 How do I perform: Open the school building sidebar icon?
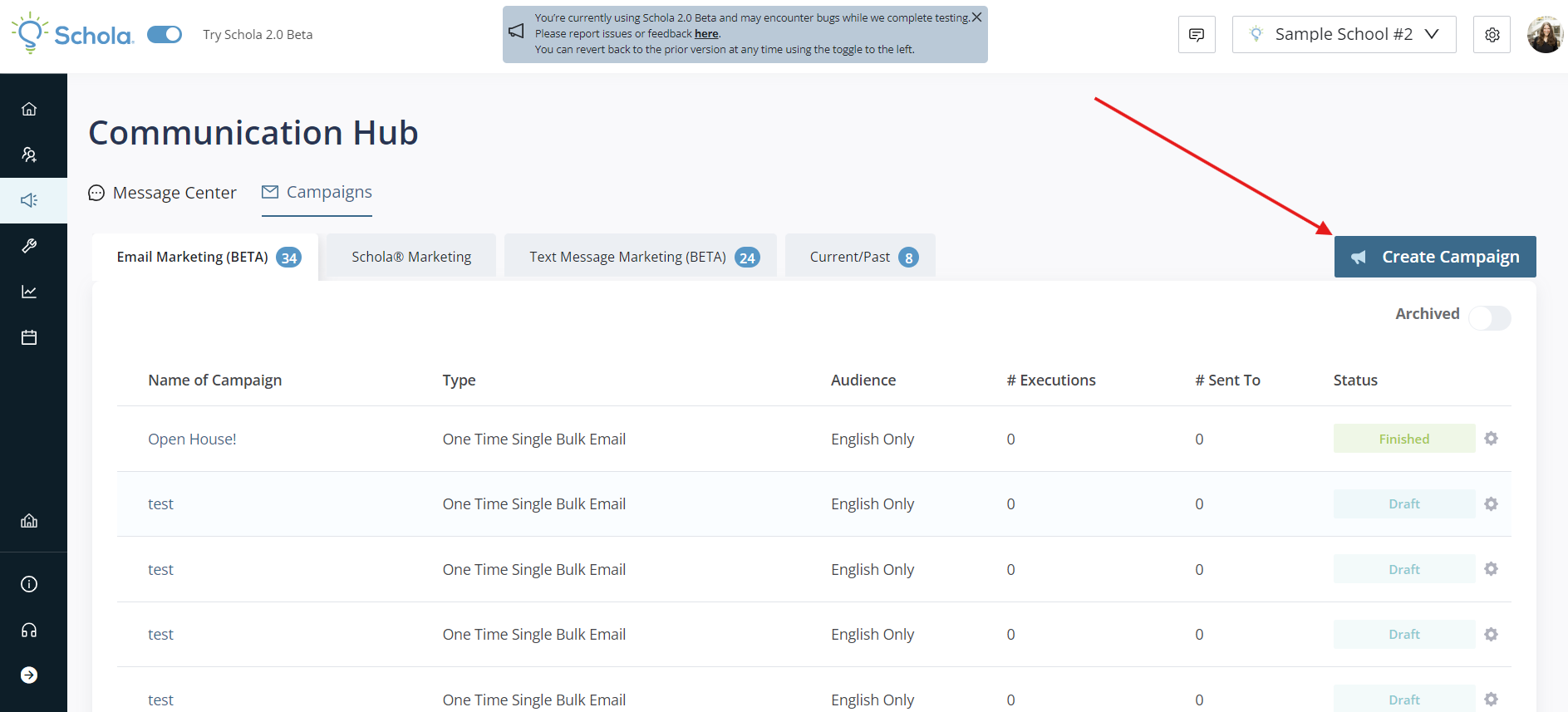(29, 521)
